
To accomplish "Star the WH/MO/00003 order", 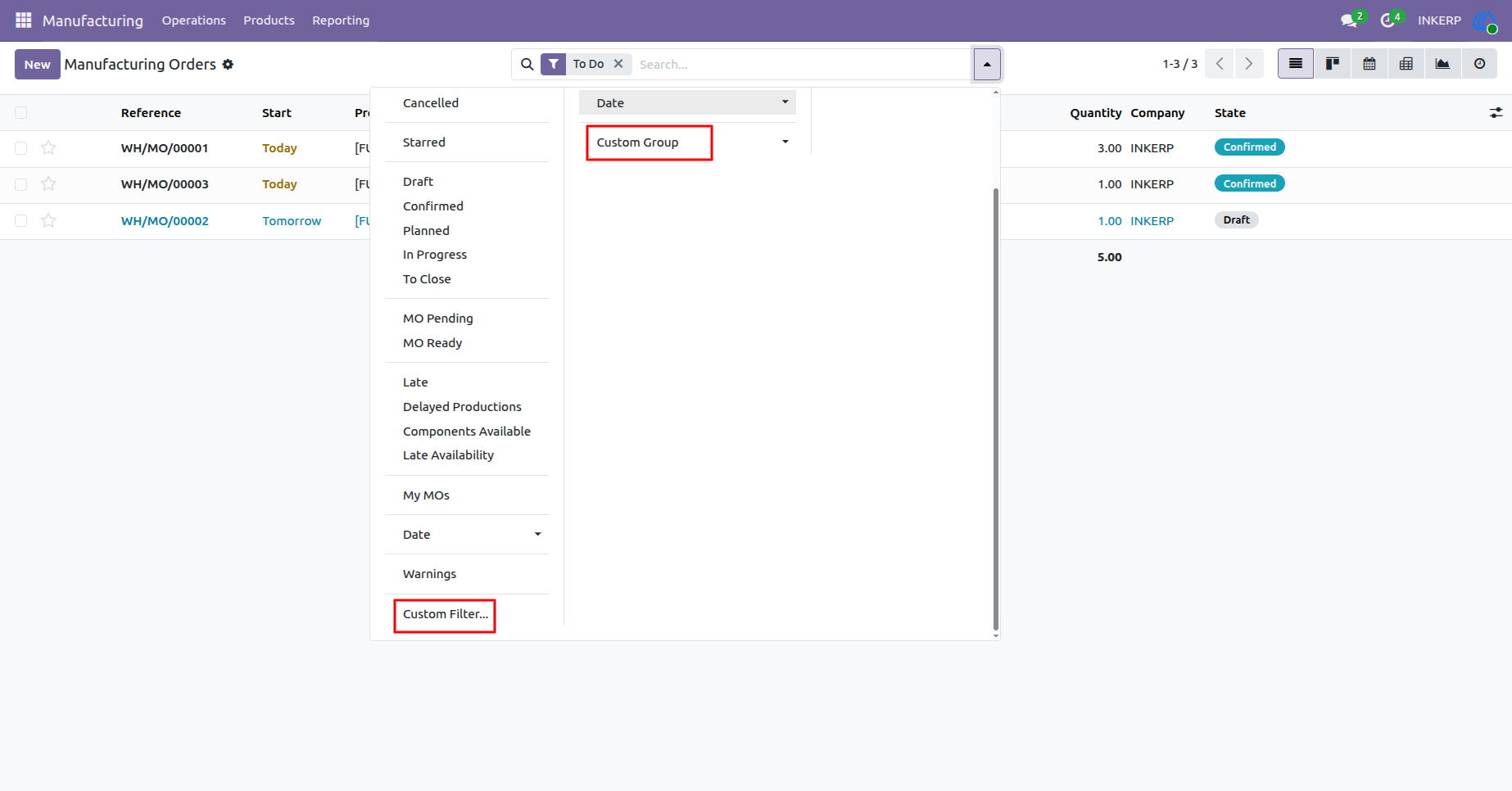I will tap(48, 183).
